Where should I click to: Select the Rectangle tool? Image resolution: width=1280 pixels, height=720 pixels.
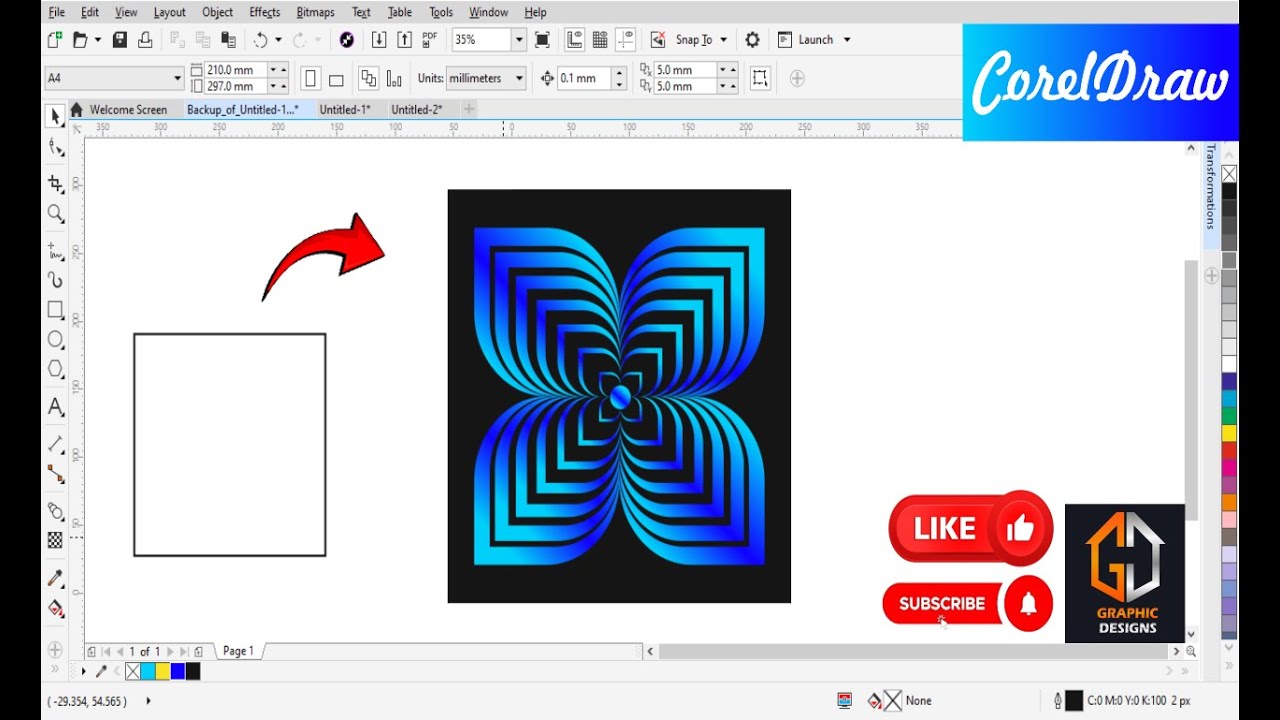(56, 310)
